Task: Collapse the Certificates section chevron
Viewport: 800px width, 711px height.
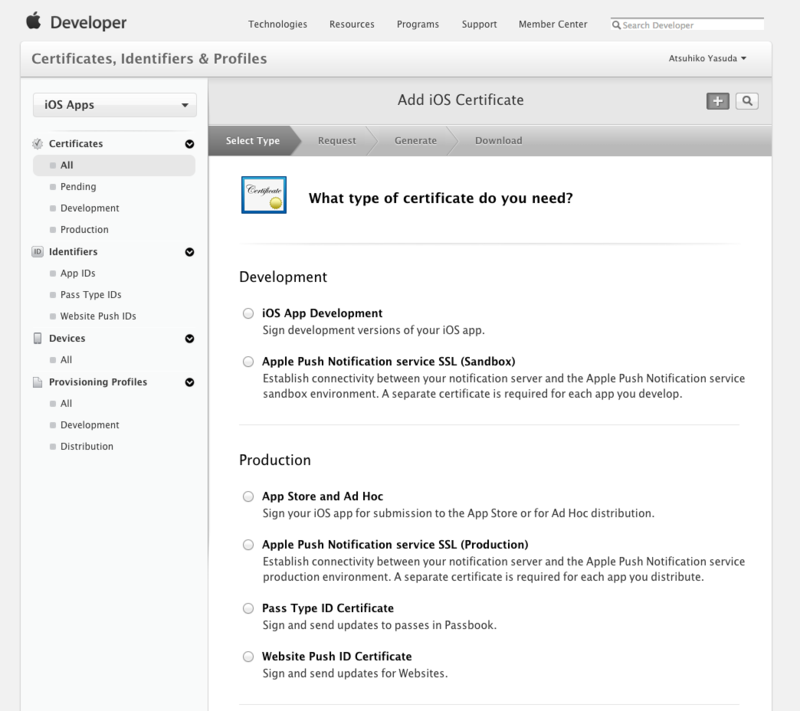Action: [x=189, y=144]
